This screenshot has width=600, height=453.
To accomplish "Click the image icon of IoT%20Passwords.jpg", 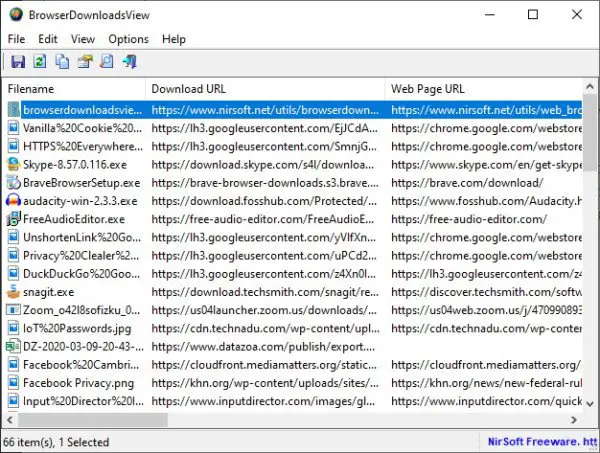I will click(x=13, y=328).
